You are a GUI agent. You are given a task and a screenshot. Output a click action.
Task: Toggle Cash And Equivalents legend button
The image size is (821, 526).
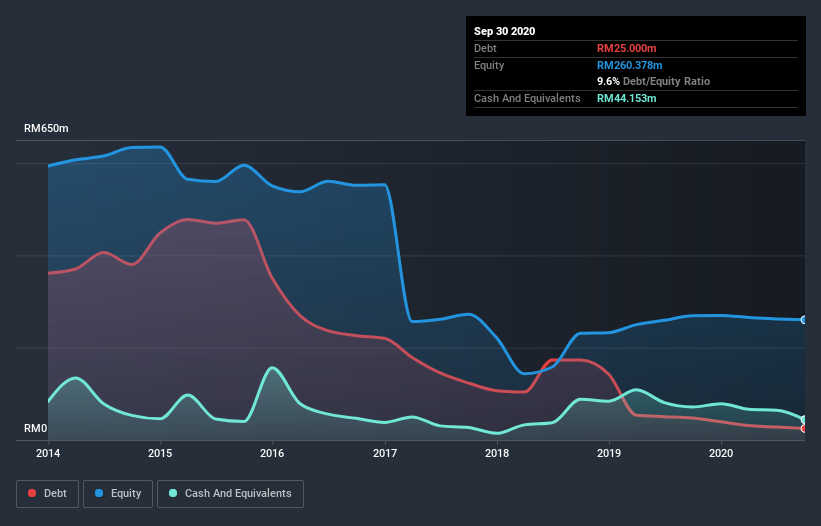230,494
